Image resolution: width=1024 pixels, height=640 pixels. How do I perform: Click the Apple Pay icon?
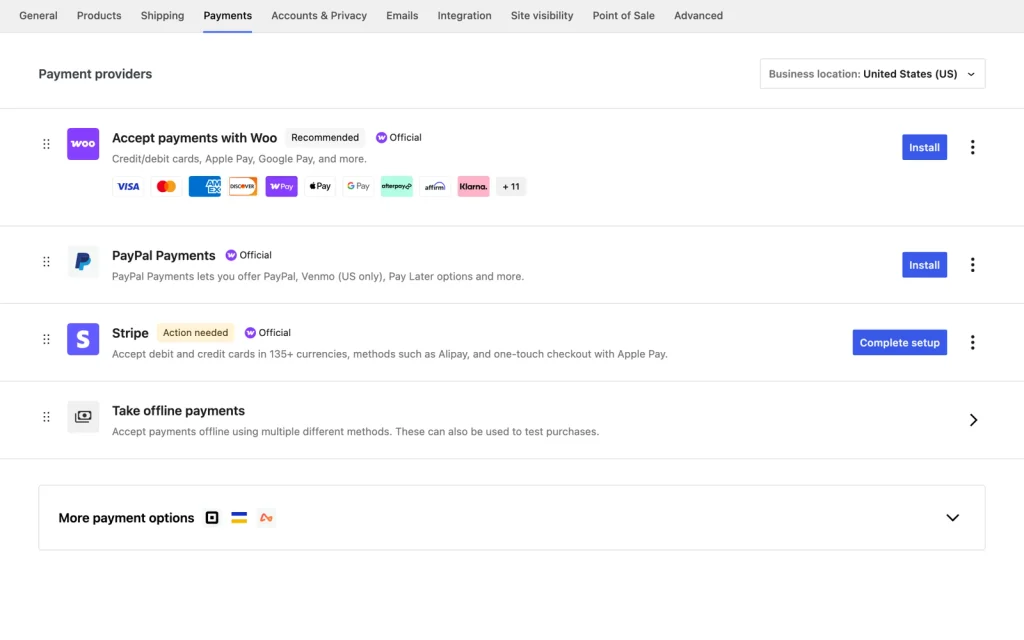[320, 186]
